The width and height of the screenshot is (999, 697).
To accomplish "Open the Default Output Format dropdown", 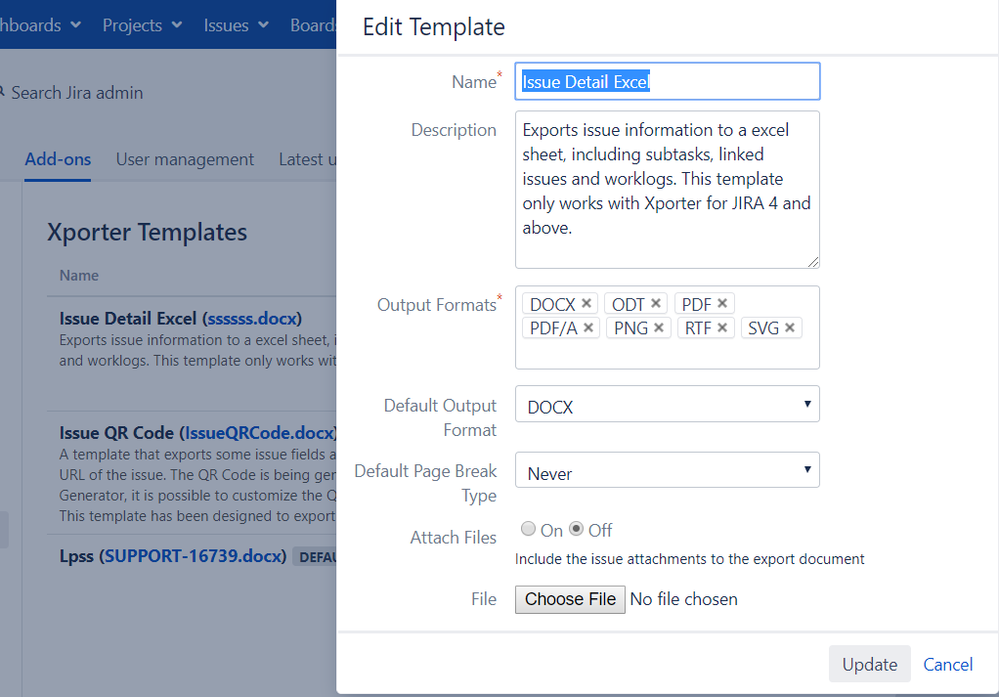I will click(667, 404).
